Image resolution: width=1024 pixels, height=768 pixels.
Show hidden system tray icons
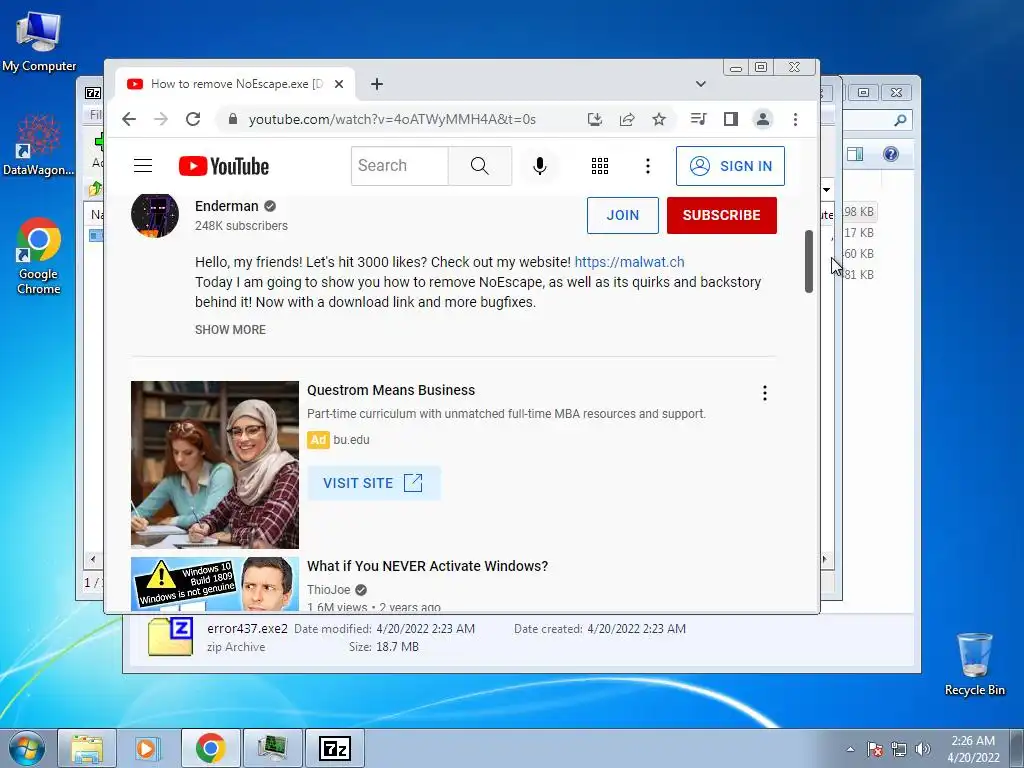point(850,749)
